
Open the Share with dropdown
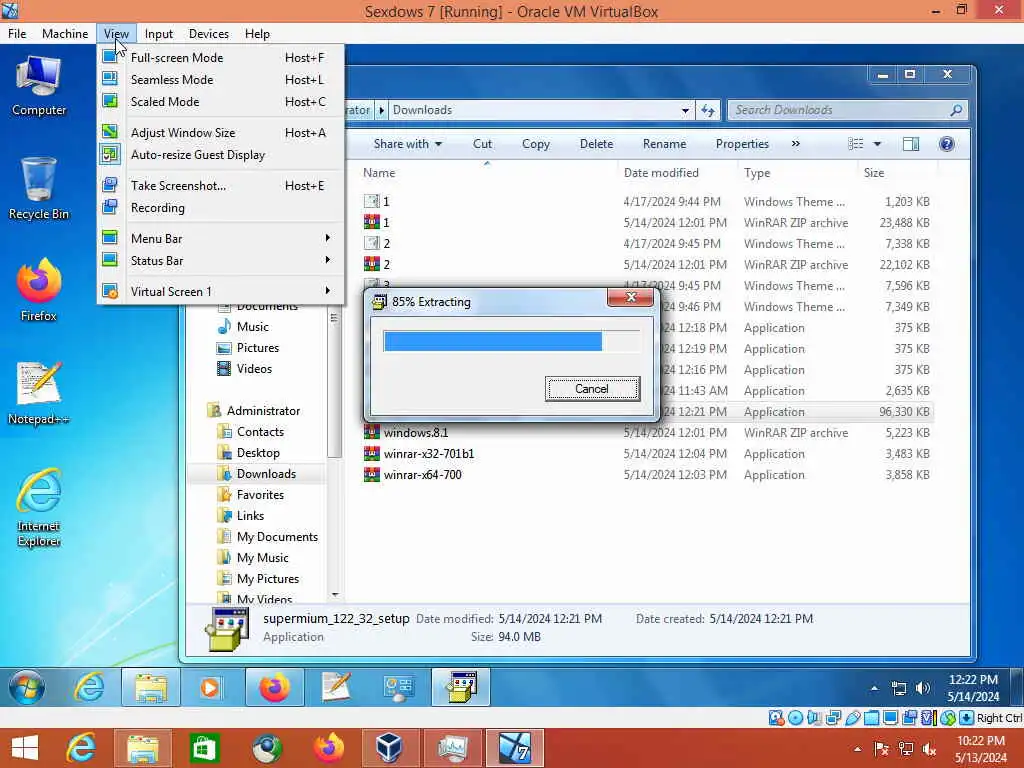[408, 144]
